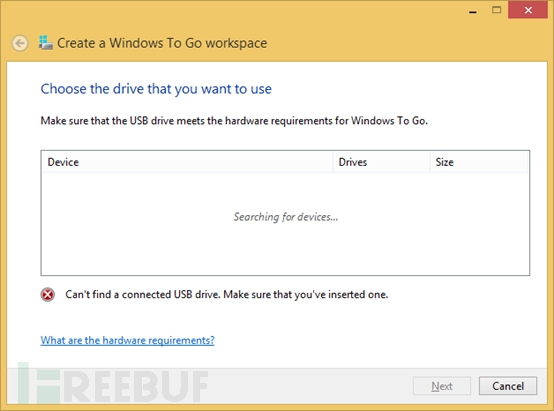Open the hardware requirements help link

[128, 340]
